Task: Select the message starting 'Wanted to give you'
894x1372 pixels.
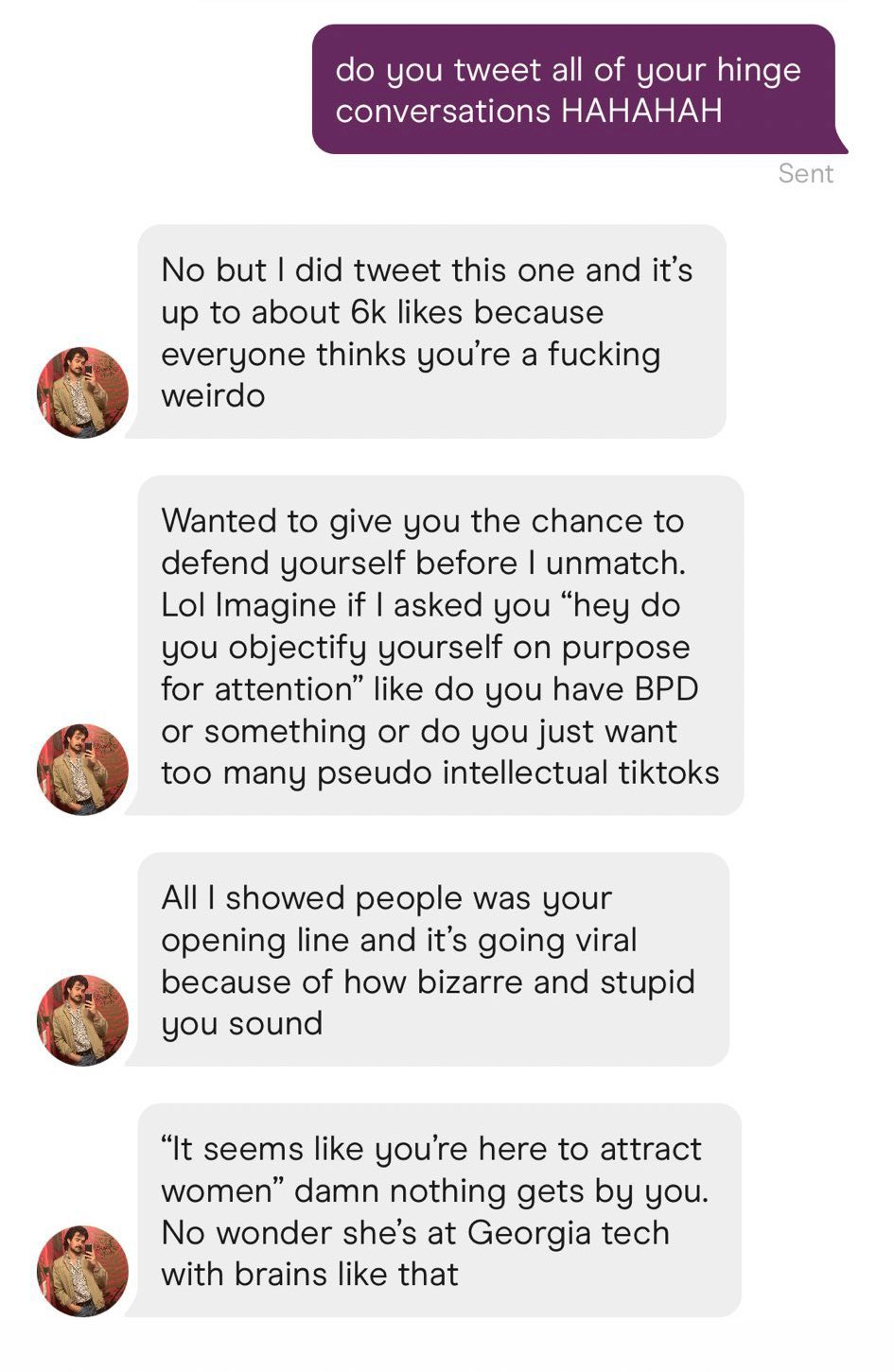Action: (440, 646)
